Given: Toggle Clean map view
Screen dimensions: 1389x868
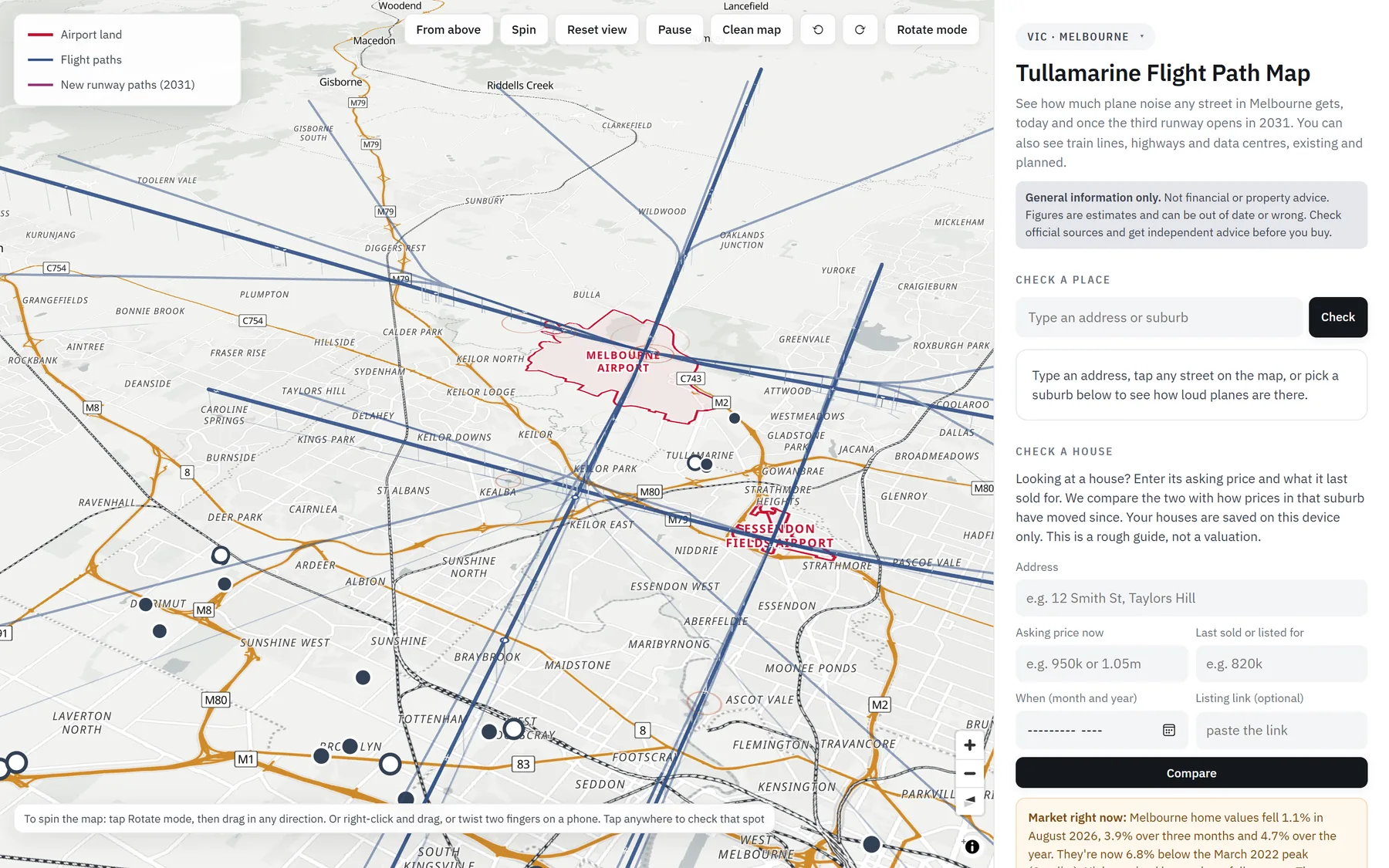Looking at the screenshot, I should pos(752,29).
